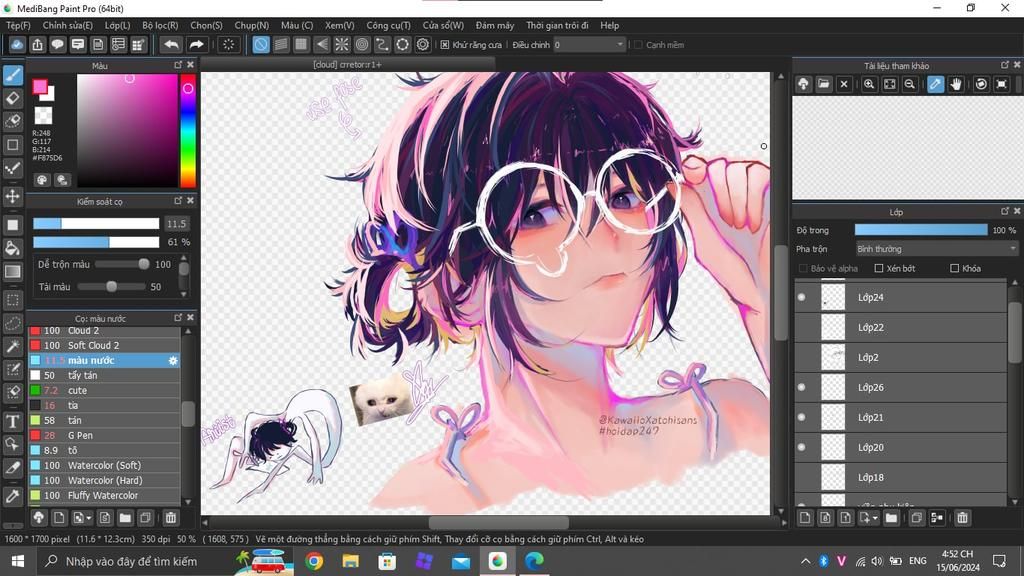Viewport: 1024px width, 576px height.
Task: Open the Bộ lọc(R) menu
Action: pos(160,25)
